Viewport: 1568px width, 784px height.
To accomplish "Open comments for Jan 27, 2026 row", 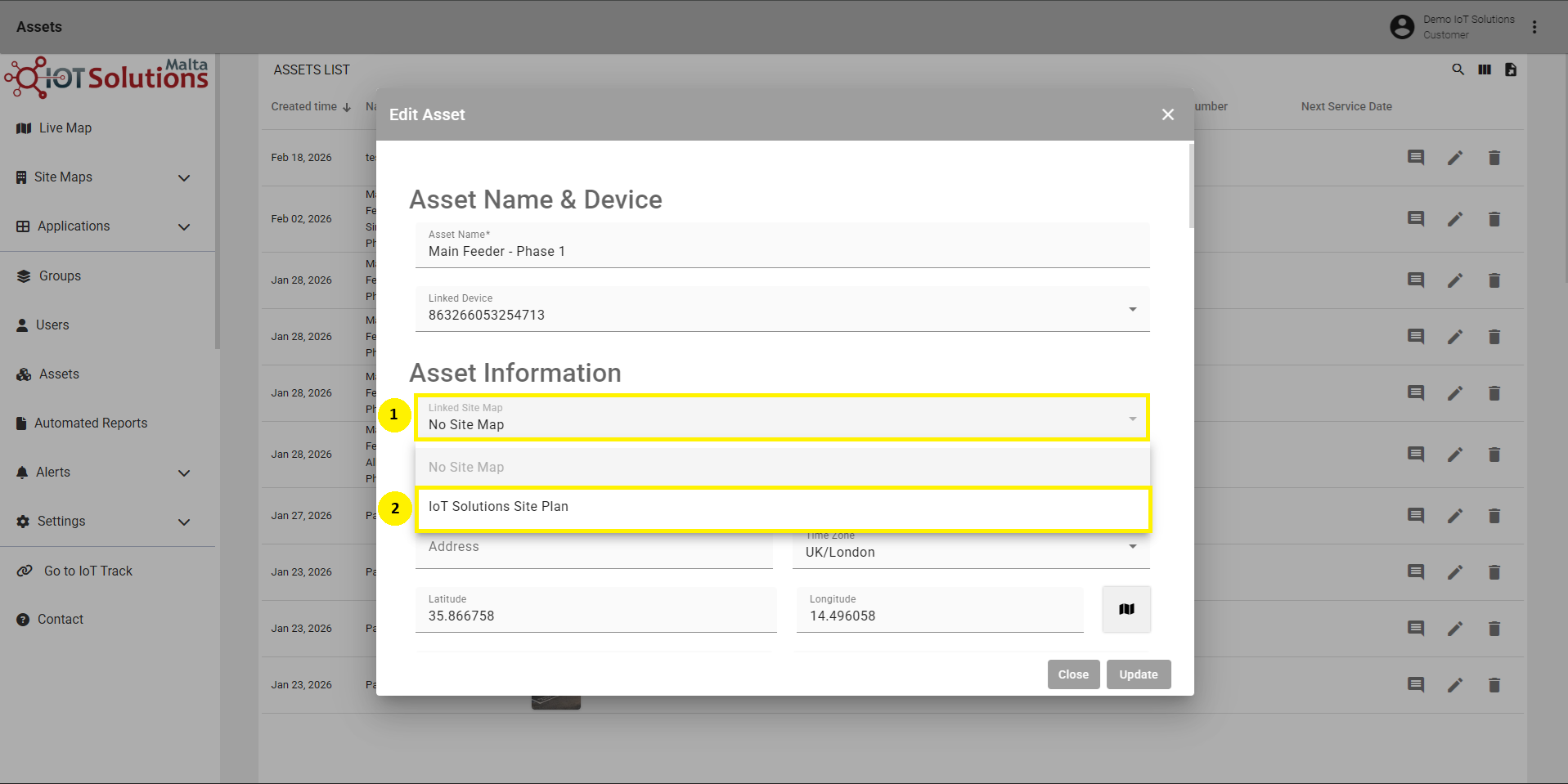I will [x=1416, y=516].
